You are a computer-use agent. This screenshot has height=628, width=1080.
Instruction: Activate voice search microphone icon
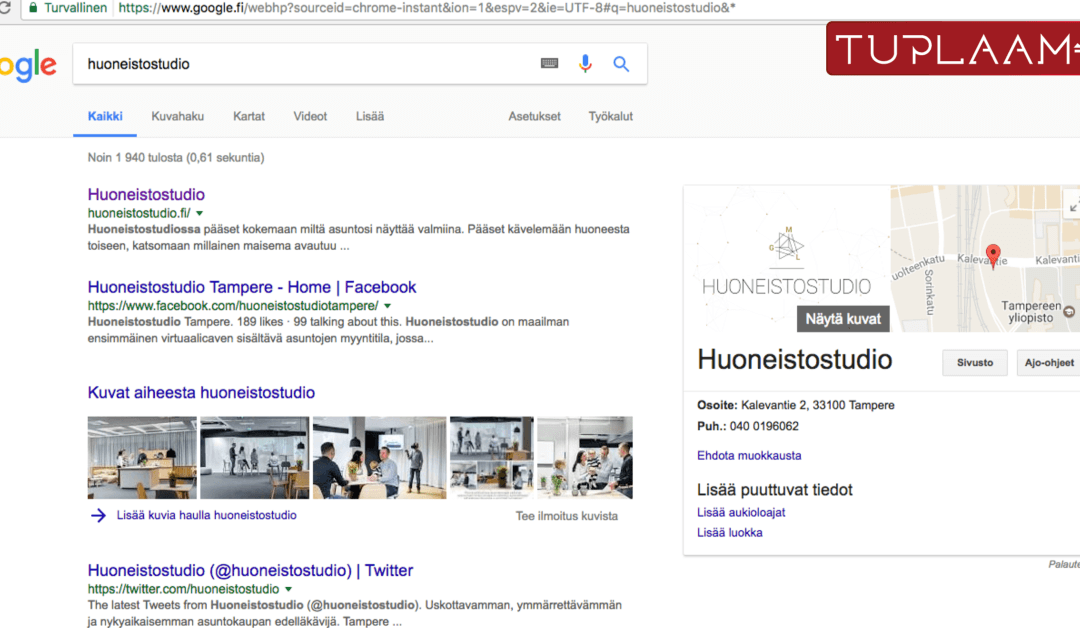[585, 64]
